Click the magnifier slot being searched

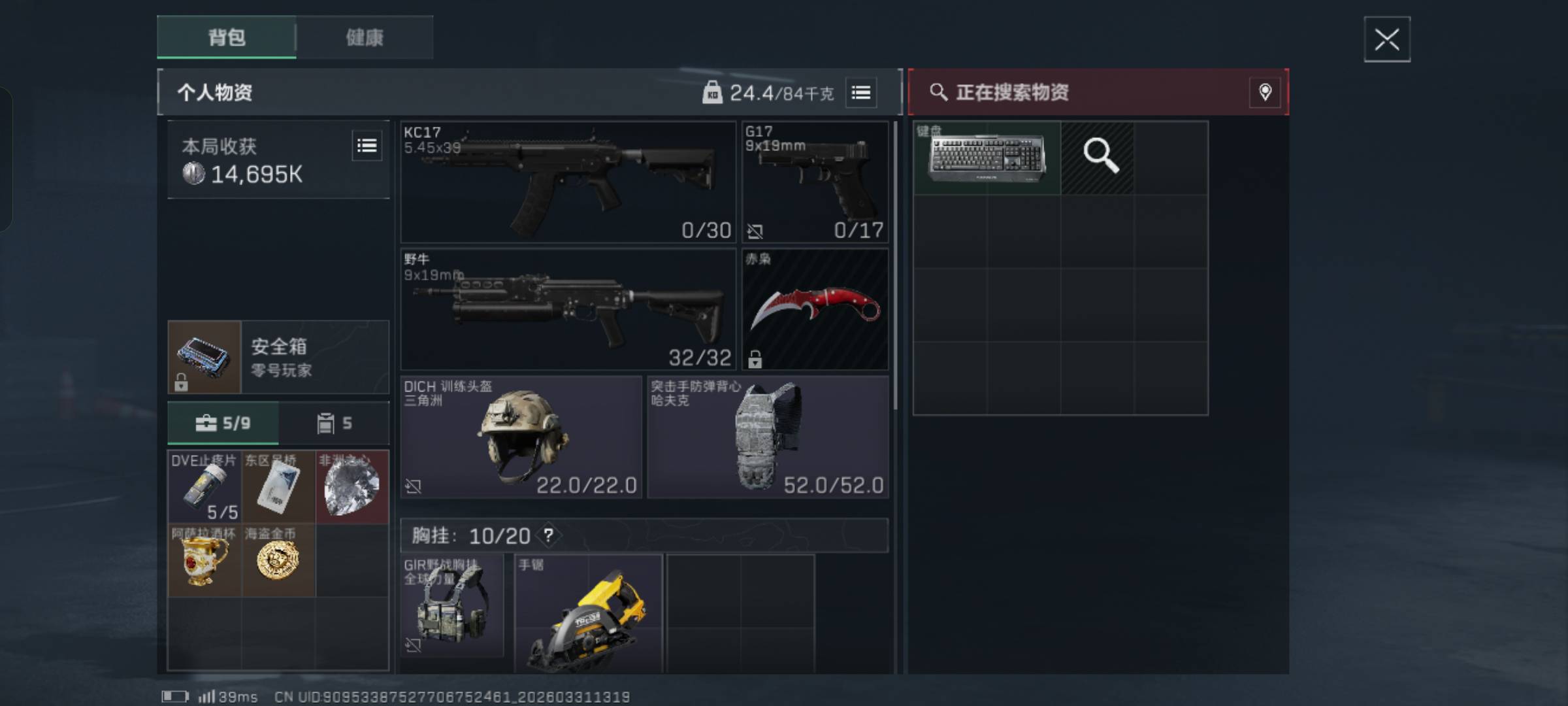(x=1098, y=158)
